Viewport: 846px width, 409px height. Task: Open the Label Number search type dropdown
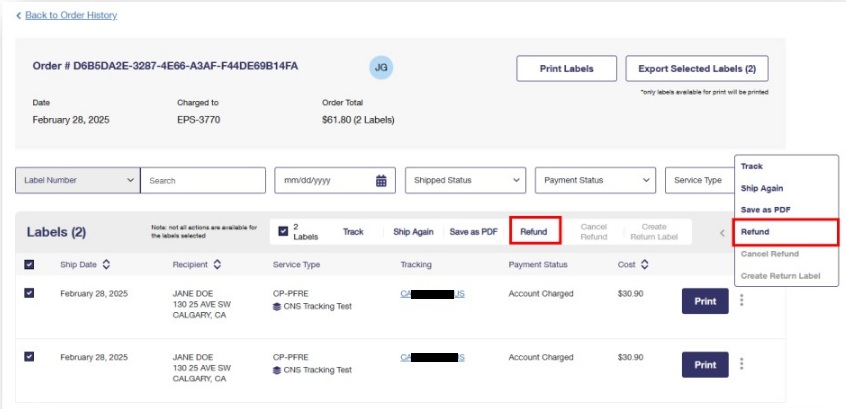click(77, 181)
